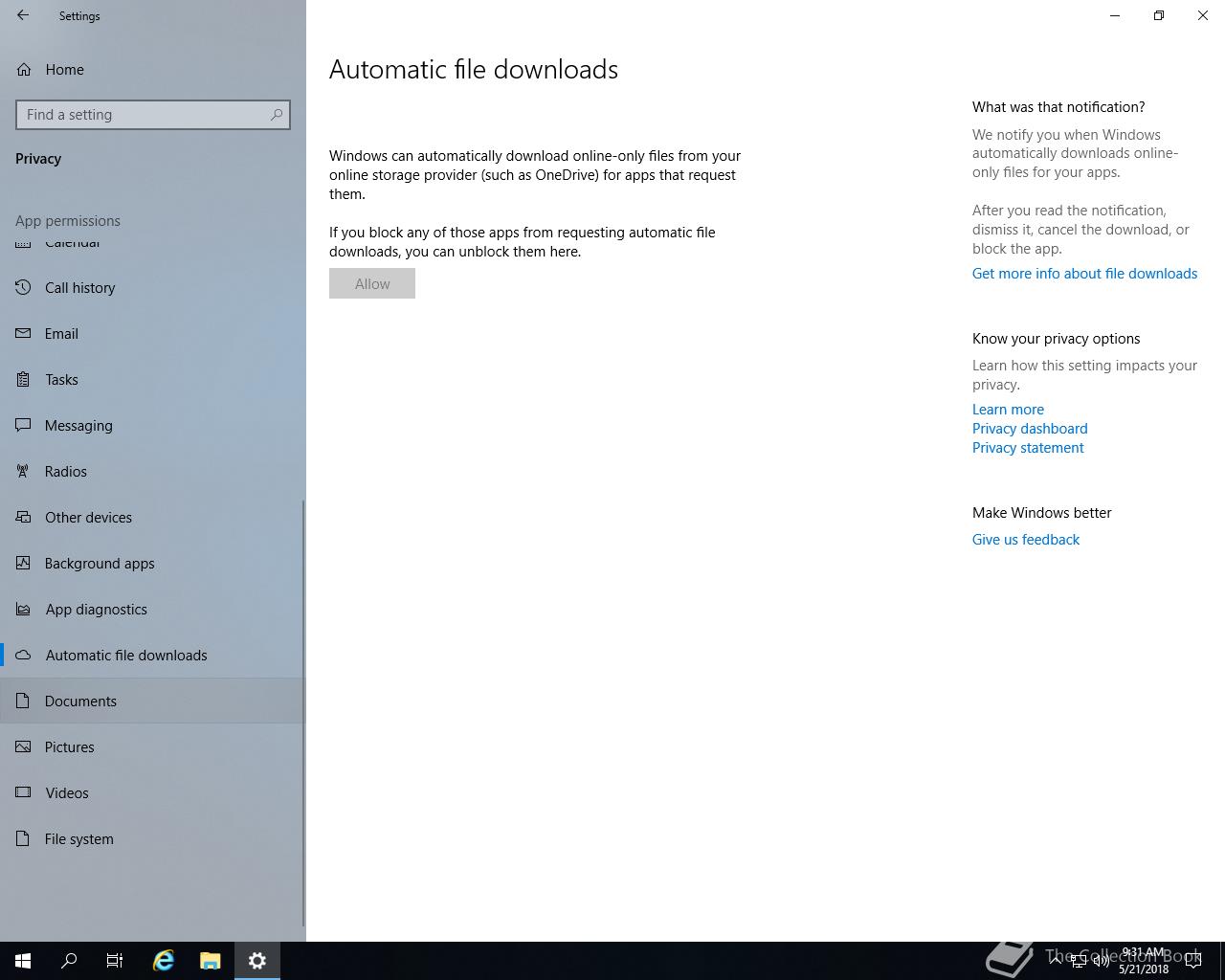1225x980 pixels.
Task: Open the Privacy dashboard link
Action: (x=1030, y=429)
